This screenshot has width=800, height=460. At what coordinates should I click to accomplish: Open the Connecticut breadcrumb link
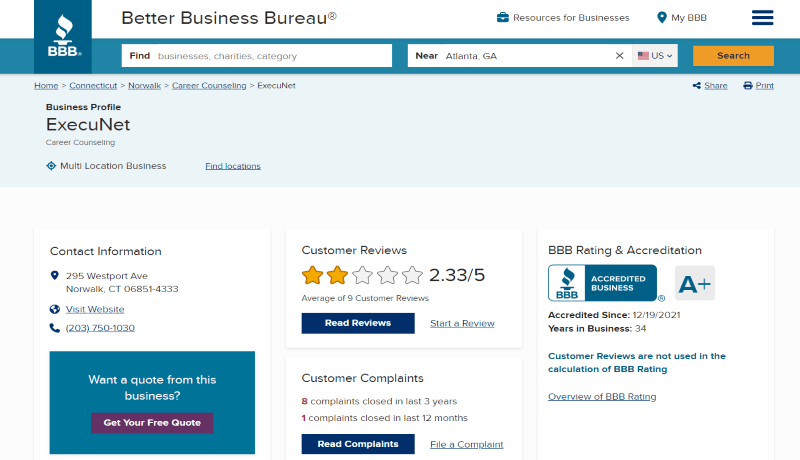click(x=93, y=86)
